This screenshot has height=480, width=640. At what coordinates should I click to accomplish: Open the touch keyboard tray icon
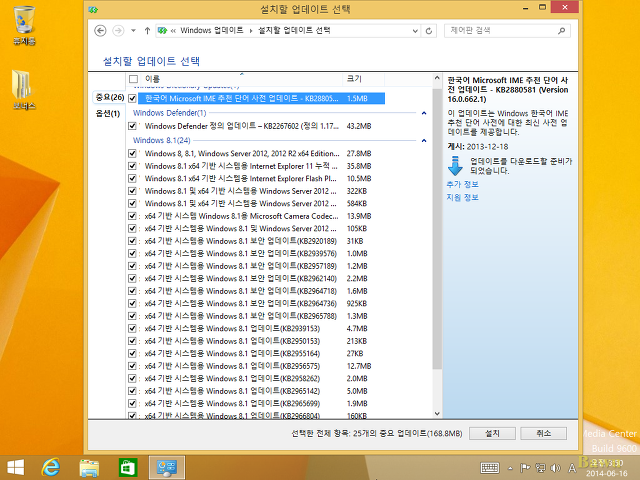(x=490, y=468)
